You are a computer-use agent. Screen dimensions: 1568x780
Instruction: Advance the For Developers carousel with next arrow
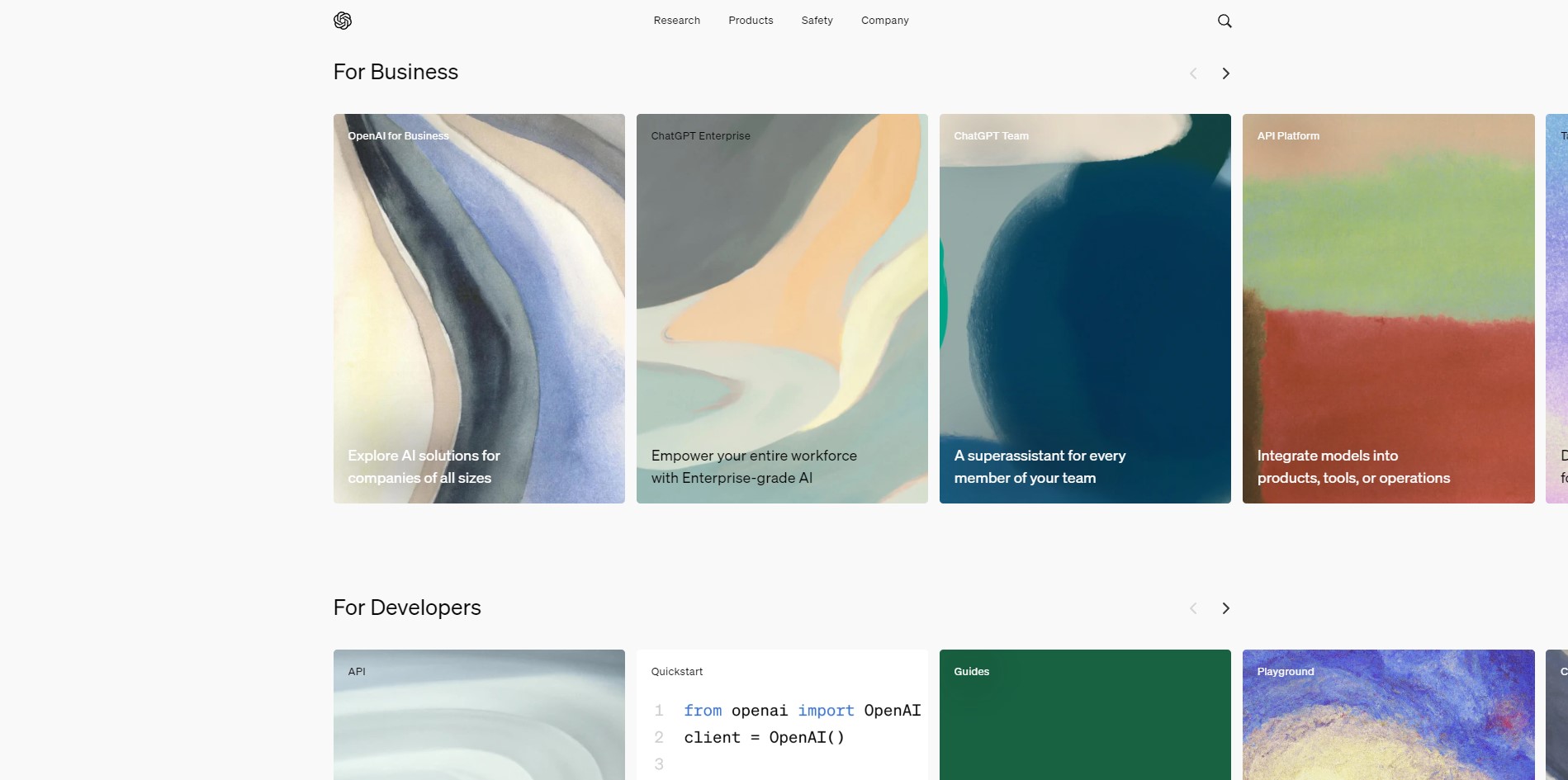[1226, 608]
